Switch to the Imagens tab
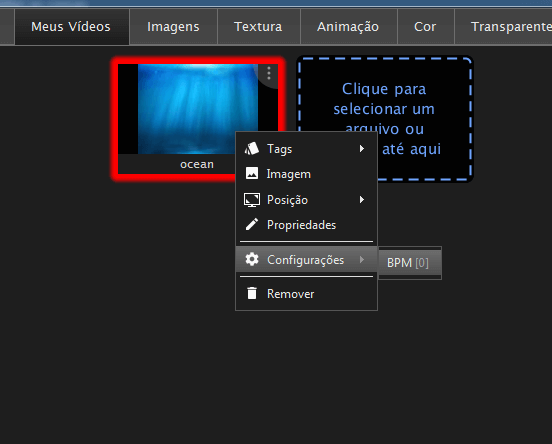Image resolution: width=552 pixels, height=444 pixels. pos(173,27)
